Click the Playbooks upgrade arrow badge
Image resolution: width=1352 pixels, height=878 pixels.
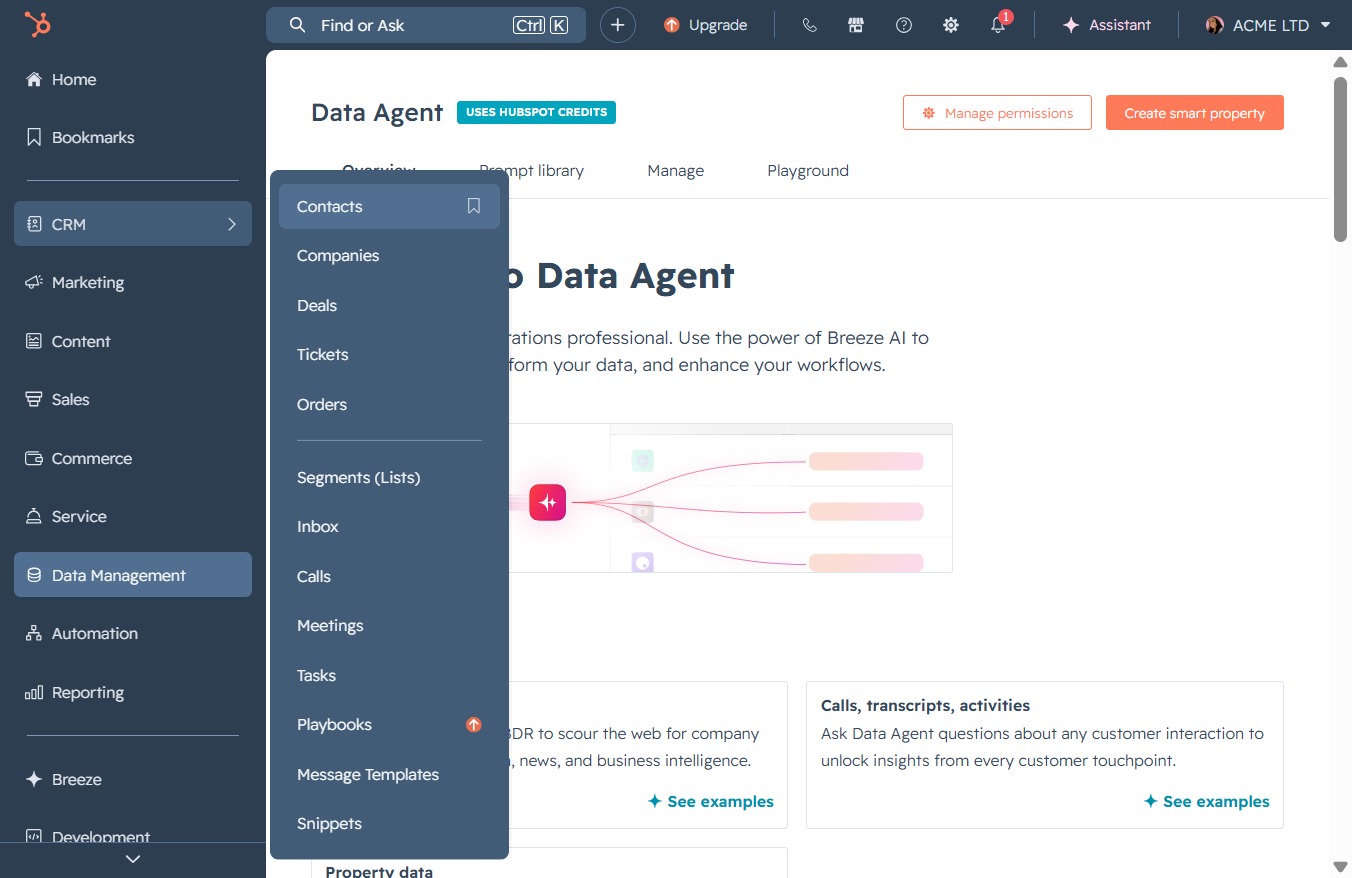click(474, 724)
